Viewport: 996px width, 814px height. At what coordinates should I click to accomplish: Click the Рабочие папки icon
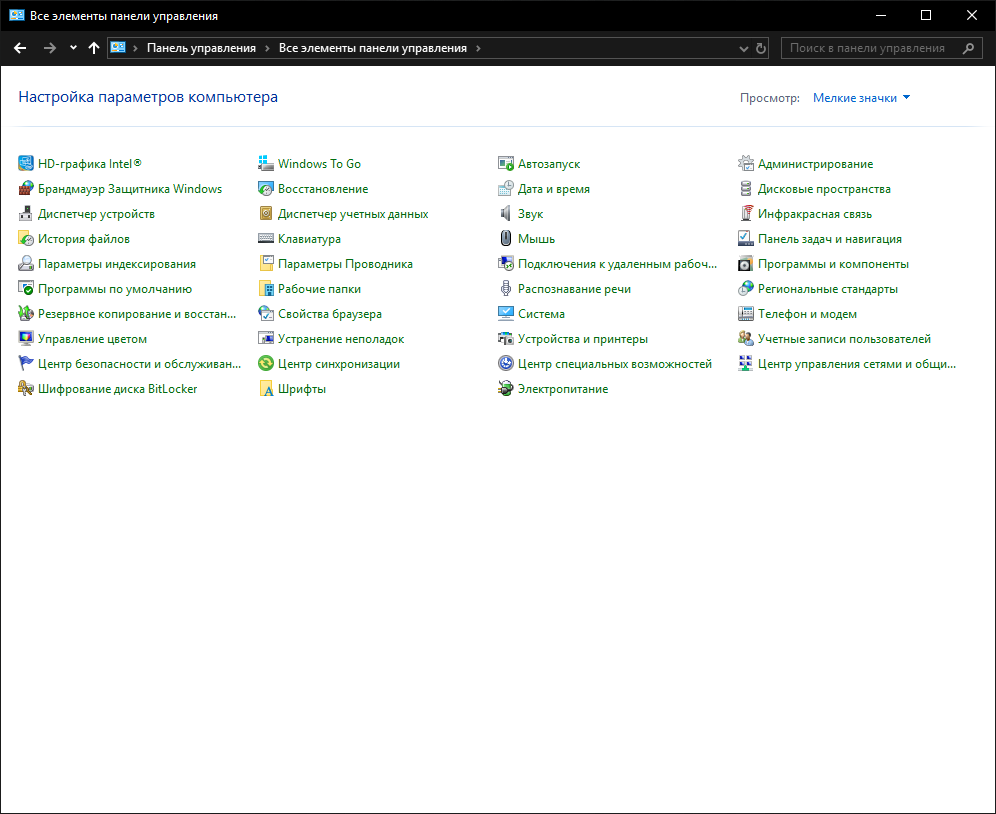(x=266, y=288)
